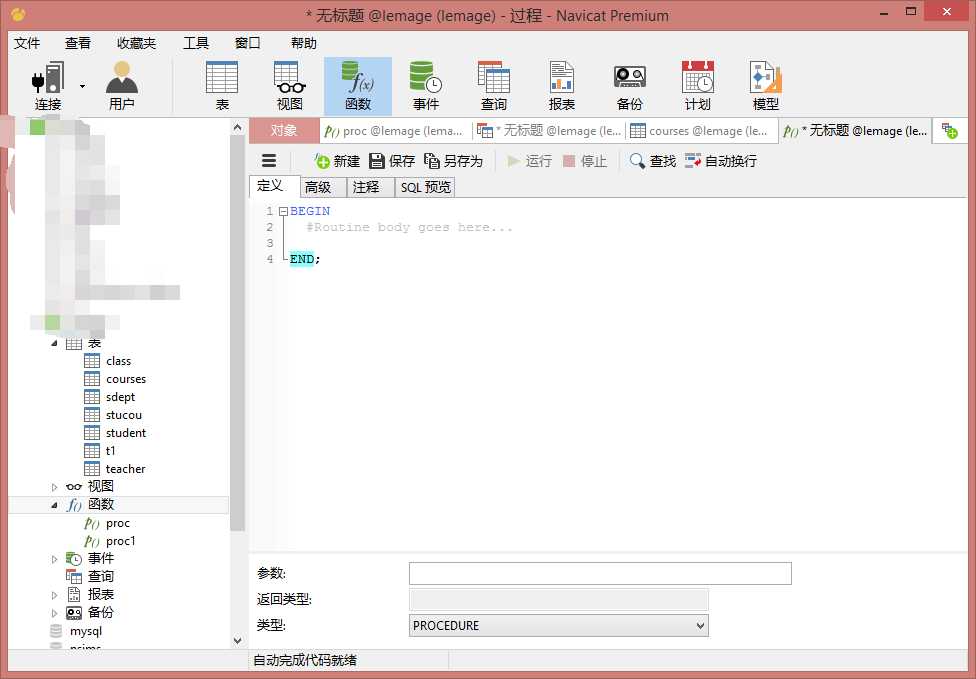Viewport: 976px width, 679px height.
Task: Open the 类型 PROCEDURE dropdown
Action: pyautogui.click(x=558, y=625)
